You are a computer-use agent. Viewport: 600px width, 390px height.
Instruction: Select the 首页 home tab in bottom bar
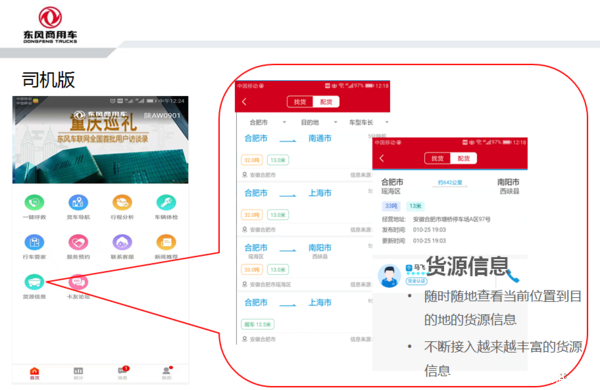point(34,373)
